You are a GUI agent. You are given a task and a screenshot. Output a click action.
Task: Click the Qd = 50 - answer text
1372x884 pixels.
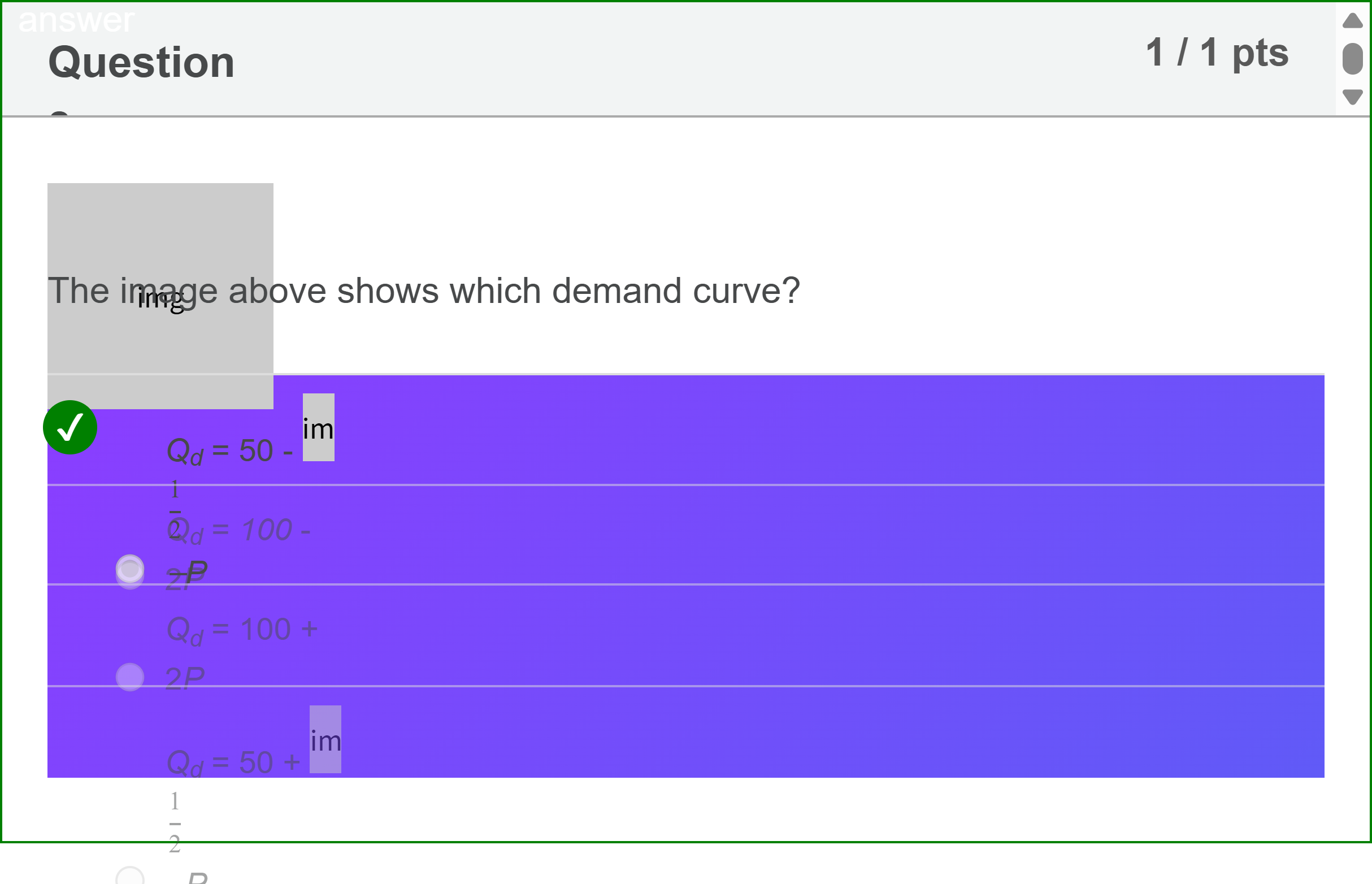click(x=229, y=450)
